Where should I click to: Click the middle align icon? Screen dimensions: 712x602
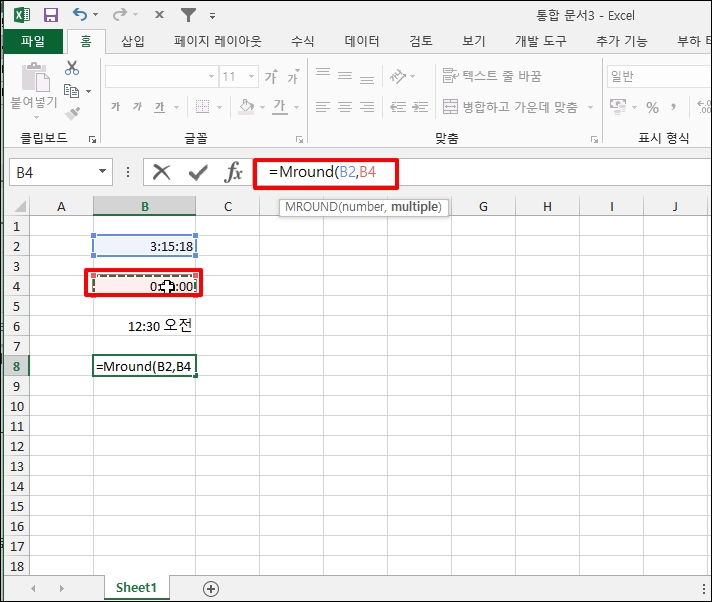pyautogui.click(x=345, y=76)
